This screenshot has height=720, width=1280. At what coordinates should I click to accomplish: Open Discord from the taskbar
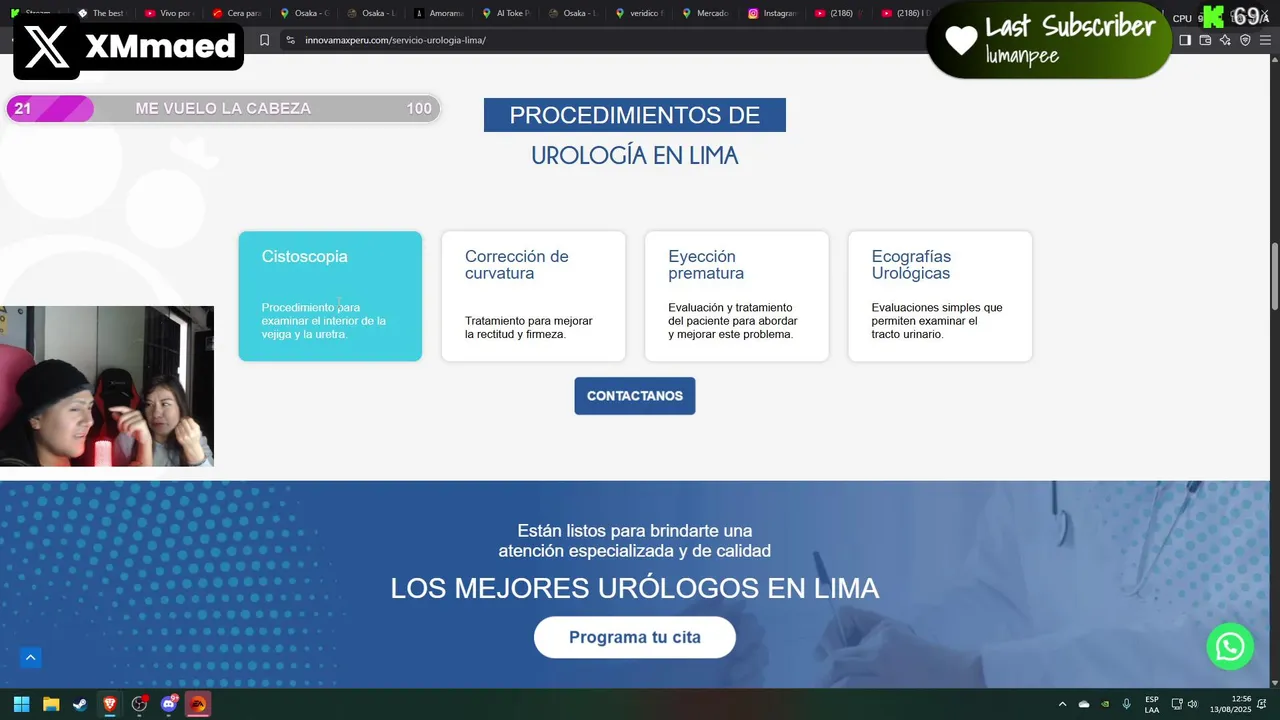point(169,704)
